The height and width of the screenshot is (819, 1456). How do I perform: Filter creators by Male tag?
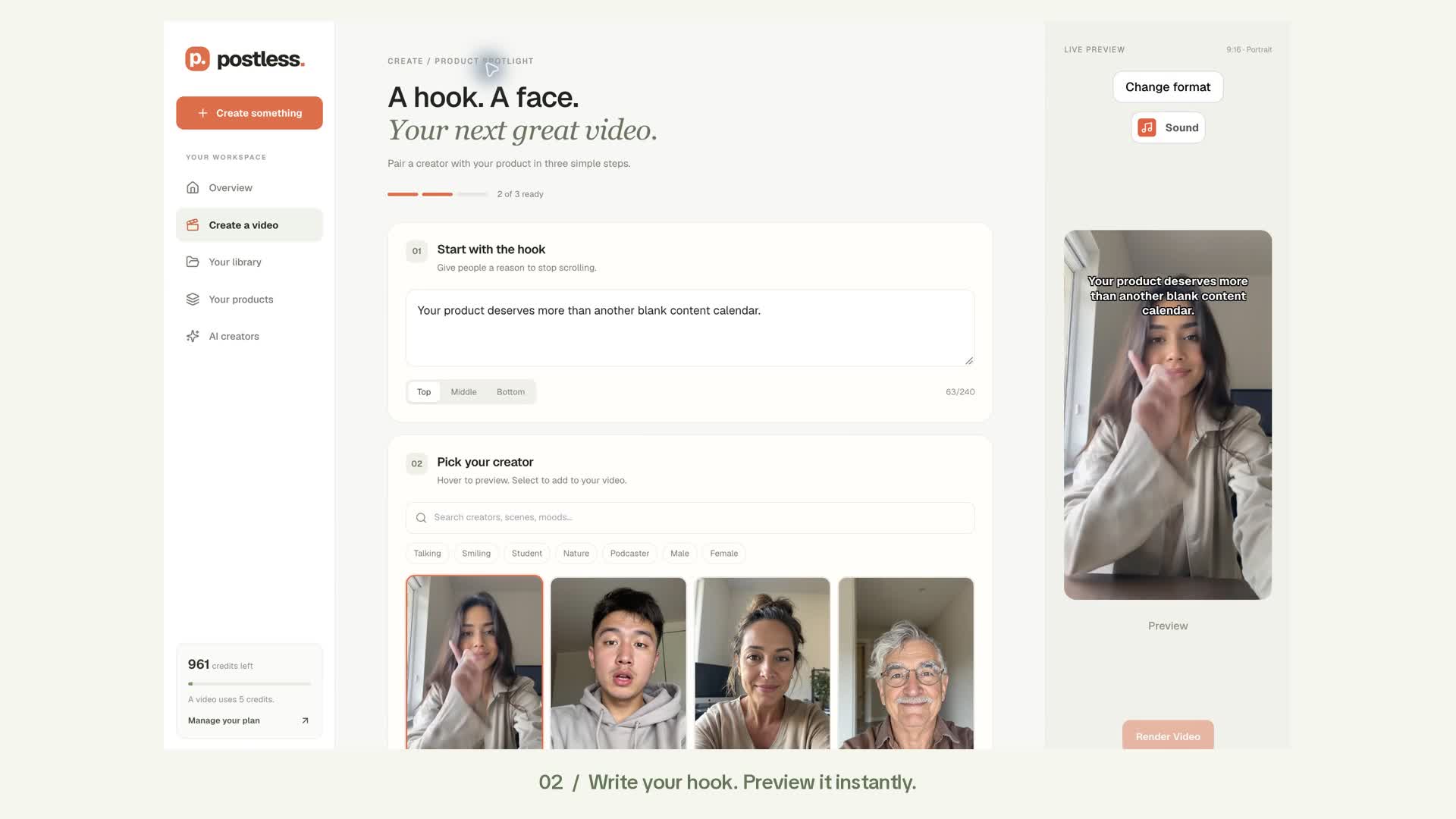pos(679,554)
